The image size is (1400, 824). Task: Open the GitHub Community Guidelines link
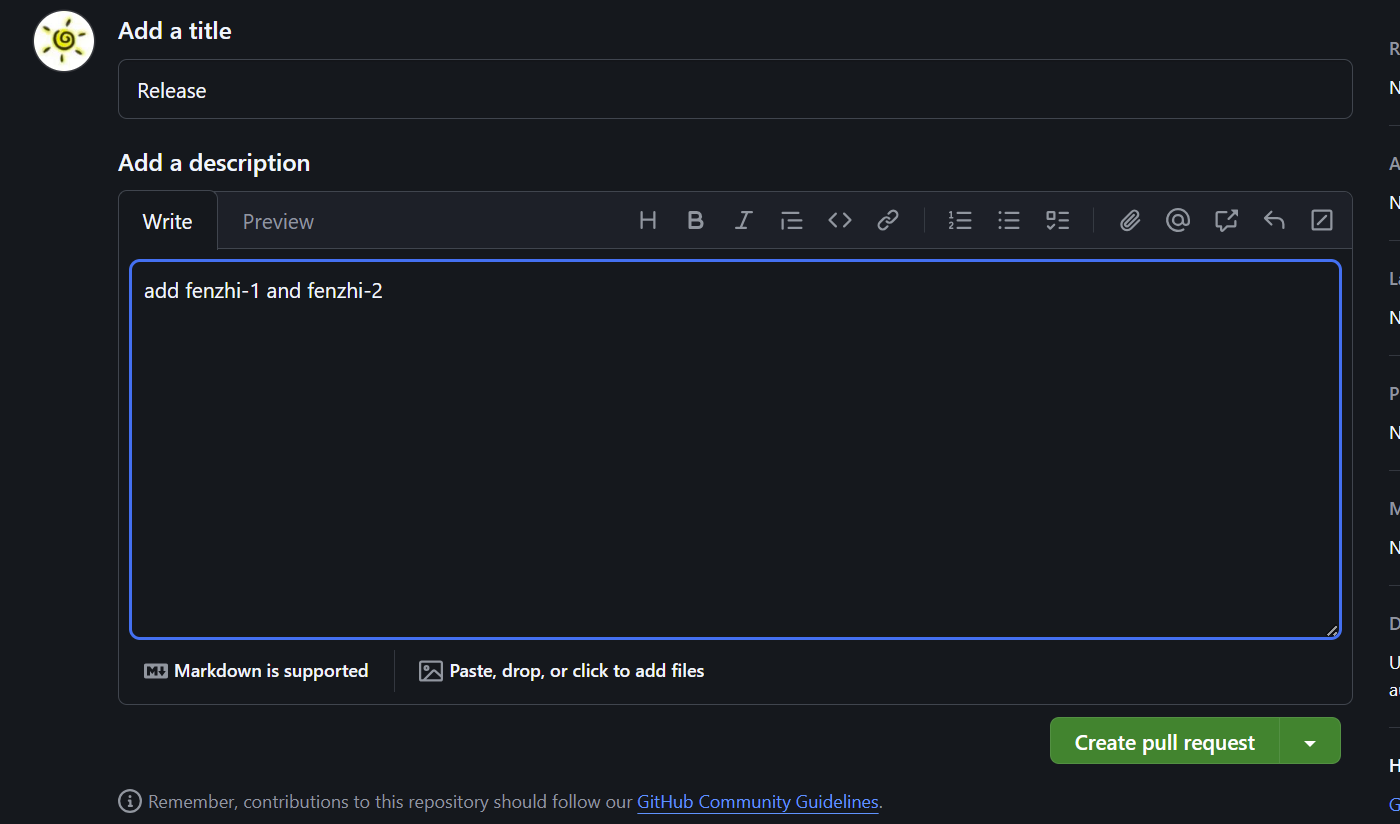757,802
